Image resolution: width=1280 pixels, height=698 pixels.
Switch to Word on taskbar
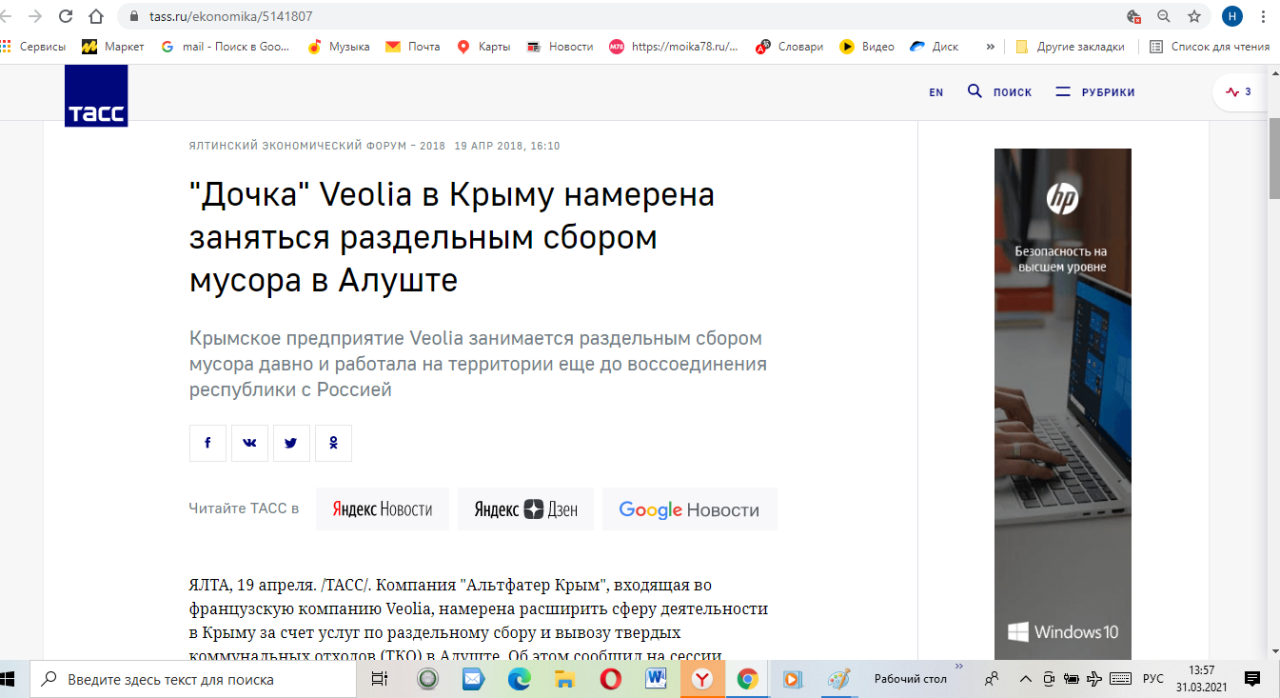656,679
